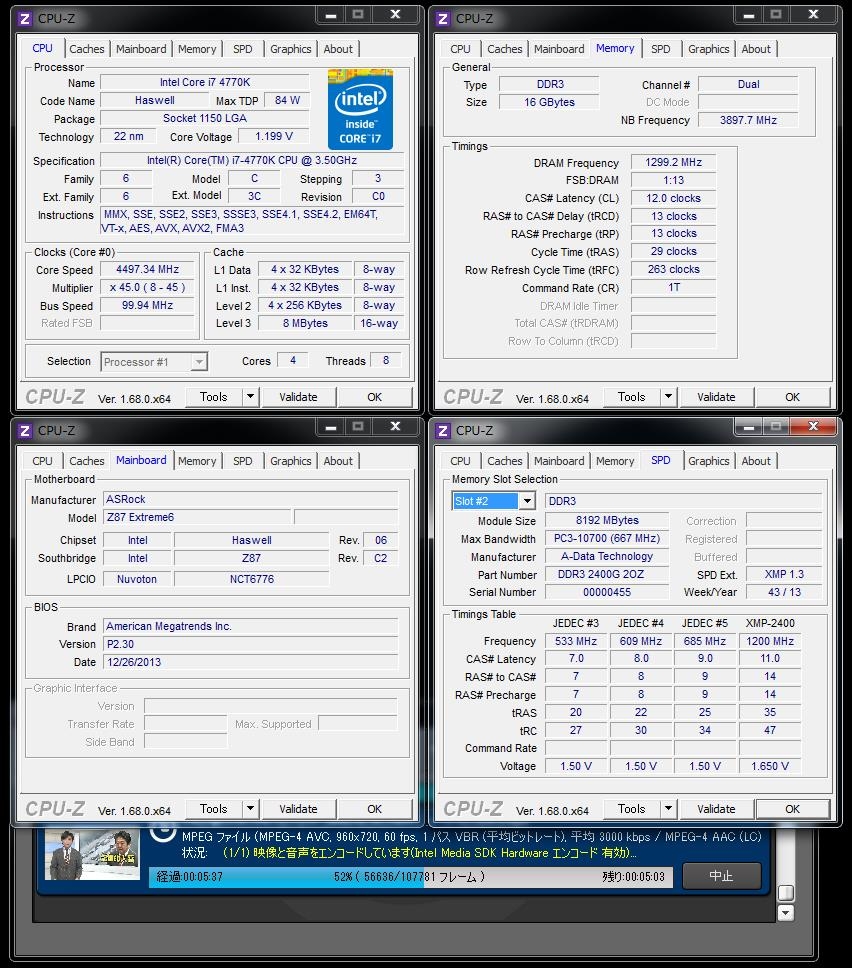This screenshot has width=852, height=968.
Task: Click the CPU-Z logo in the SPD window status bar
Action: (470, 810)
